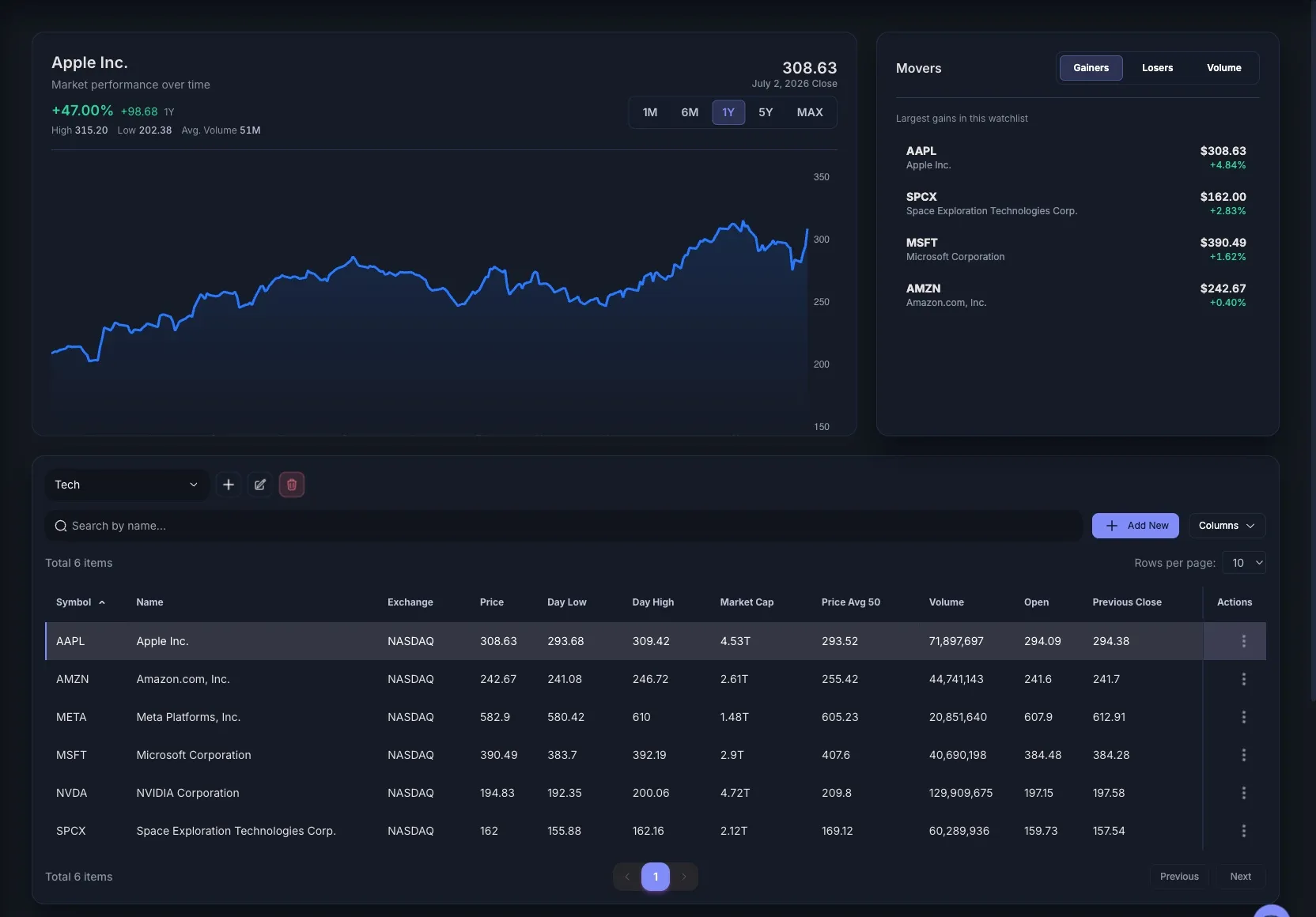Click the Previous pagination button
Viewport: 1316px width, 917px height.
coord(1179,877)
